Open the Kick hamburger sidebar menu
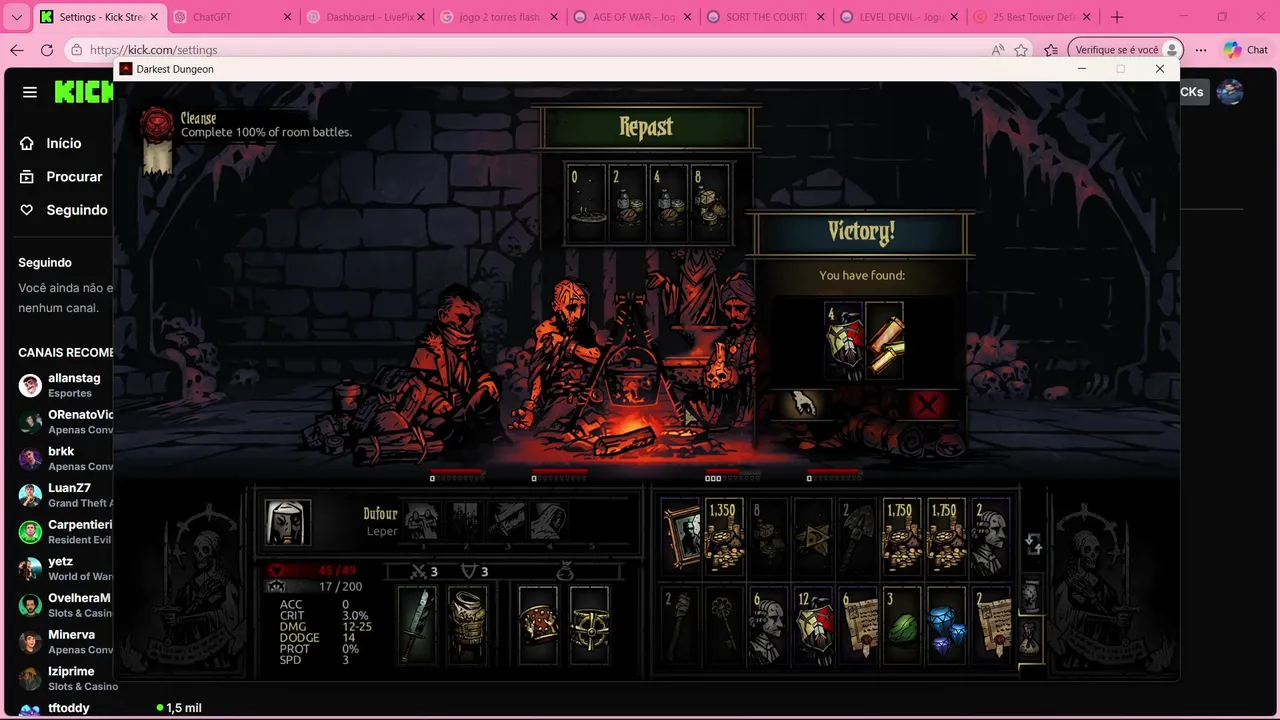Screen dimensions: 1280x720 click(x=30, y=92)
